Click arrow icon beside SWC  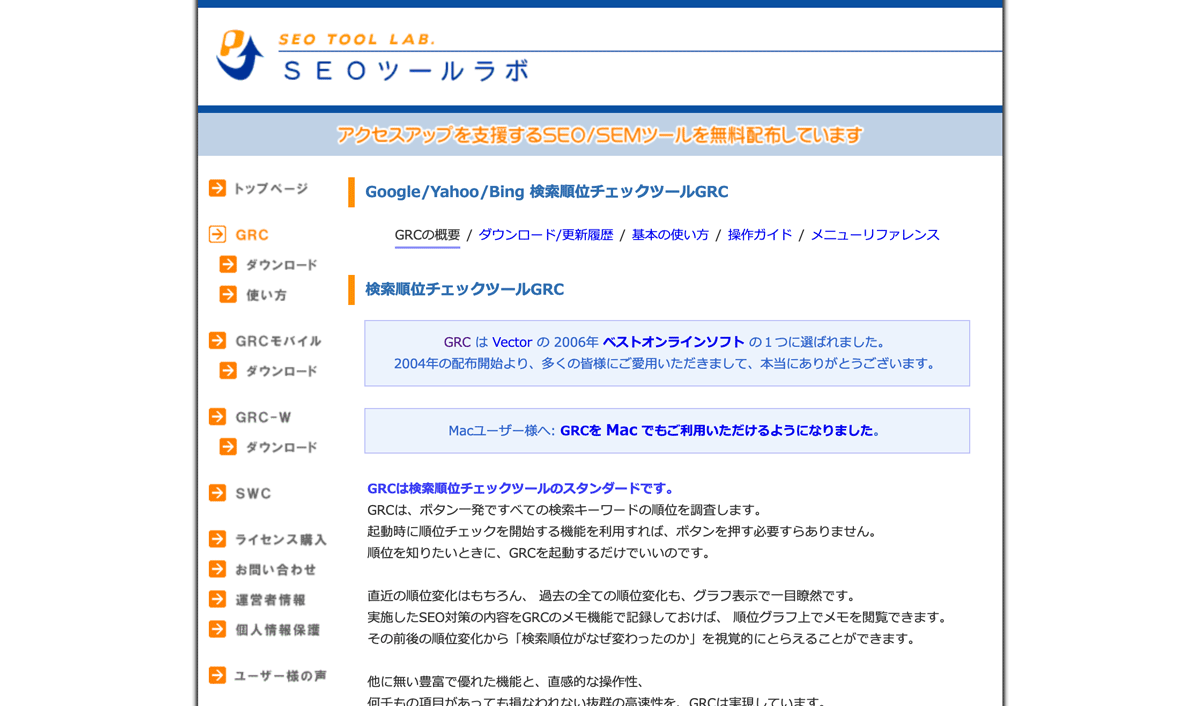[x=217, y=492]
